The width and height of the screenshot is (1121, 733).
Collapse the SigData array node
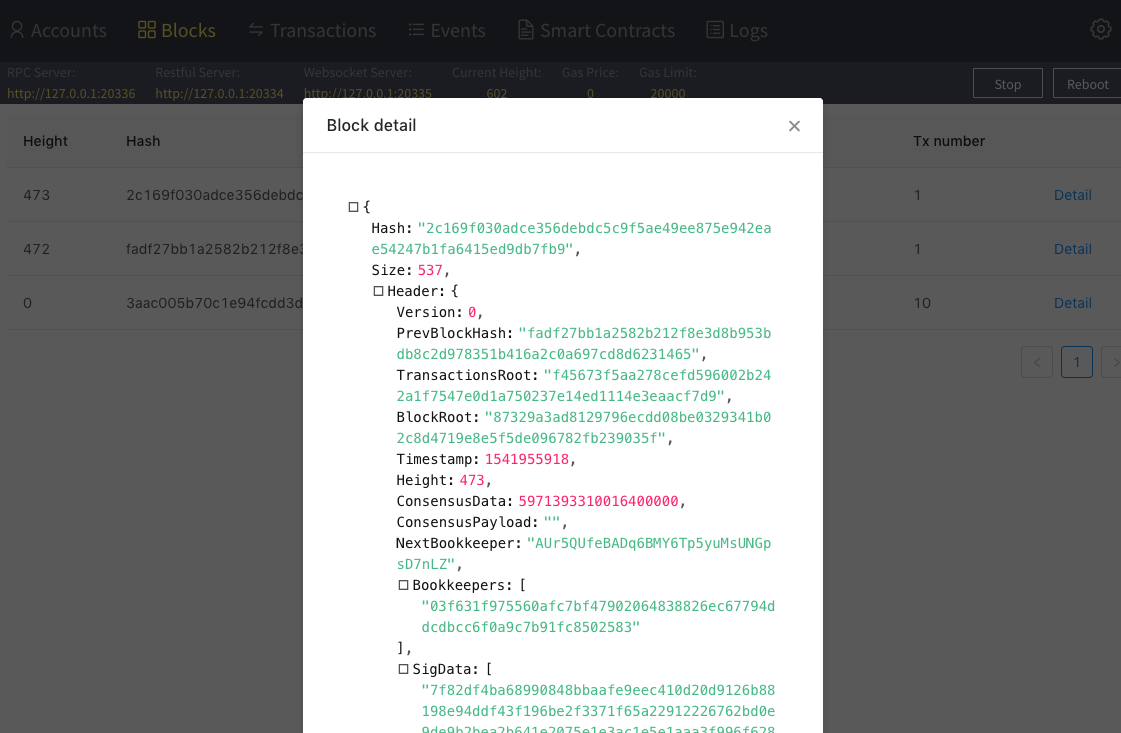pyautogui.click(x=403, y=669)
